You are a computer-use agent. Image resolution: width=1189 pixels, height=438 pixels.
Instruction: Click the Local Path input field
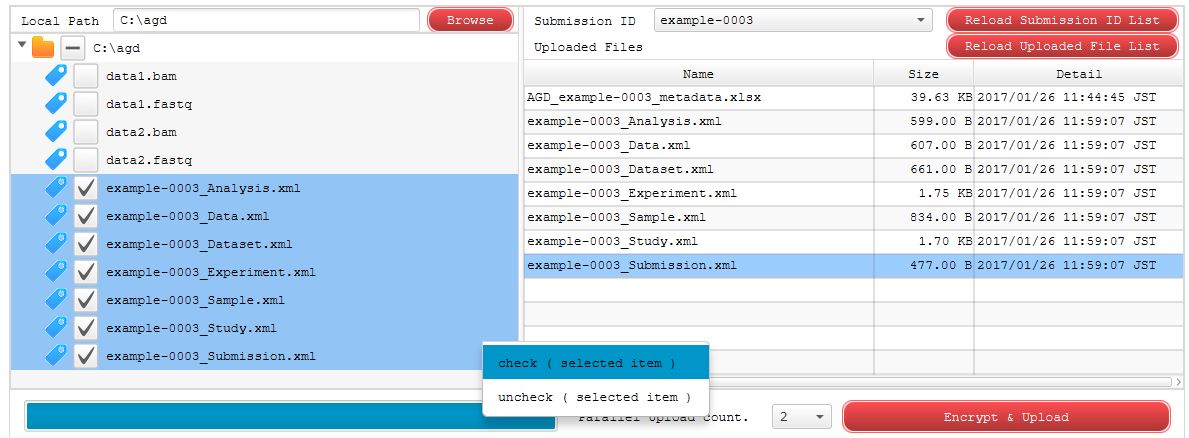coord(265,20)
